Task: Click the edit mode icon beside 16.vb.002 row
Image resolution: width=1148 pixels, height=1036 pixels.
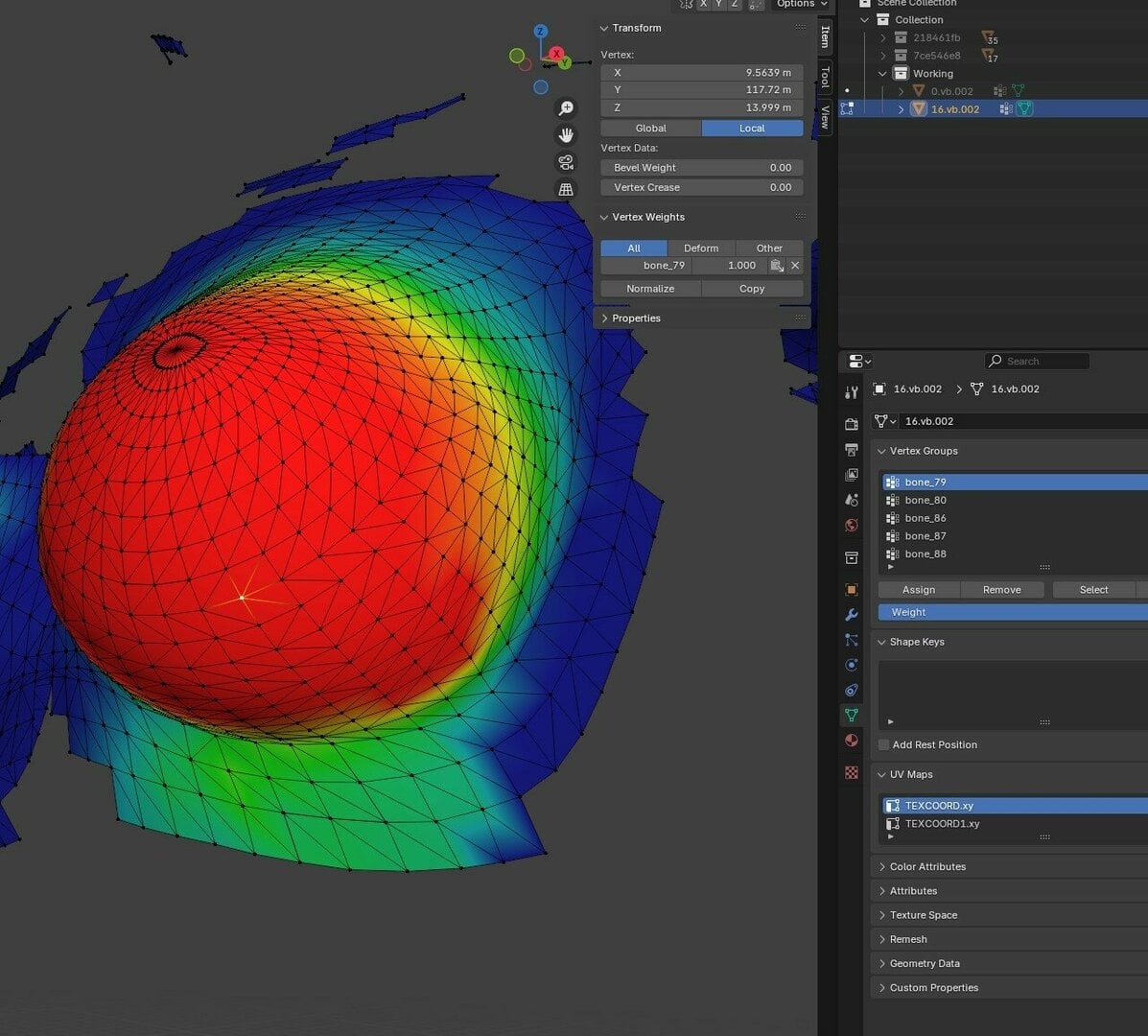Action: coord(847,108)
